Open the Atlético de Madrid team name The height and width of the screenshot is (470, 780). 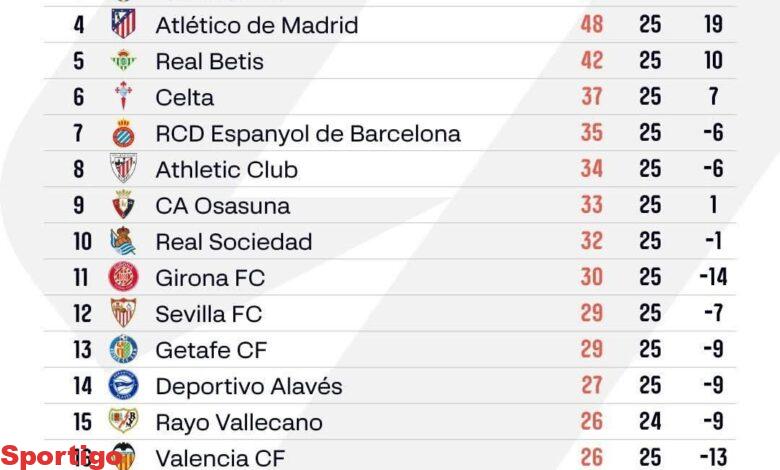[x=256, y=25]
